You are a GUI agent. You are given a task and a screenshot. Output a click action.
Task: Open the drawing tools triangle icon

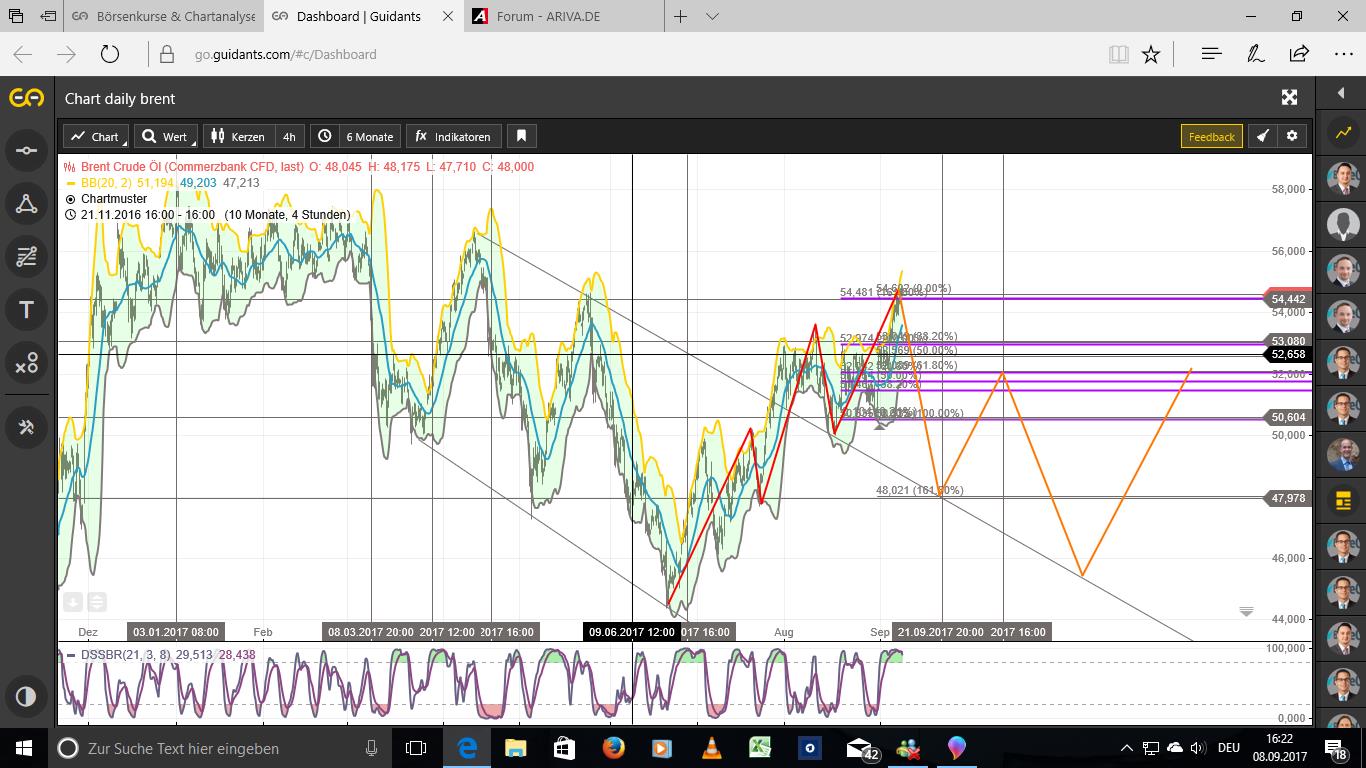(26, 203)
